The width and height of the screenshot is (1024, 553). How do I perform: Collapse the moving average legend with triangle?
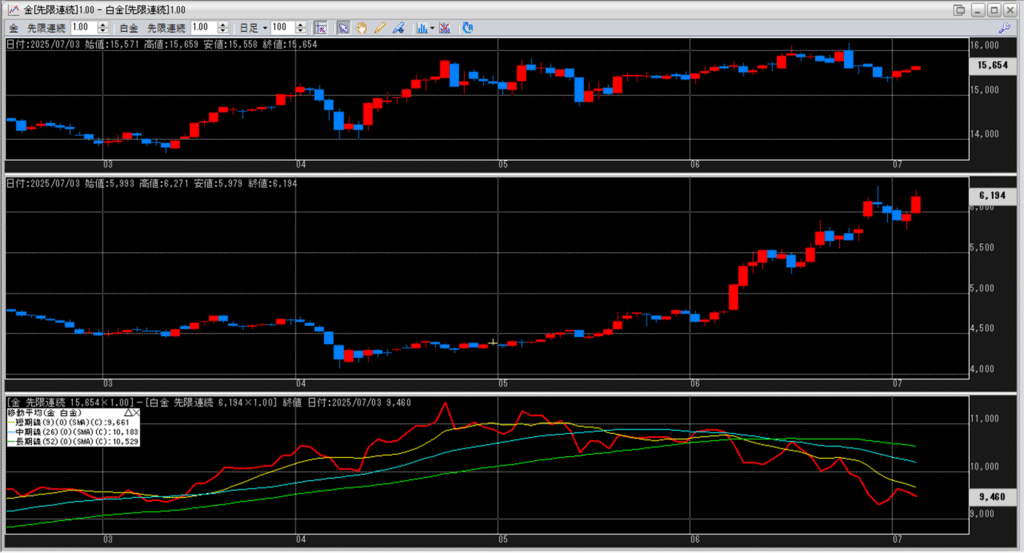(126, 412)
